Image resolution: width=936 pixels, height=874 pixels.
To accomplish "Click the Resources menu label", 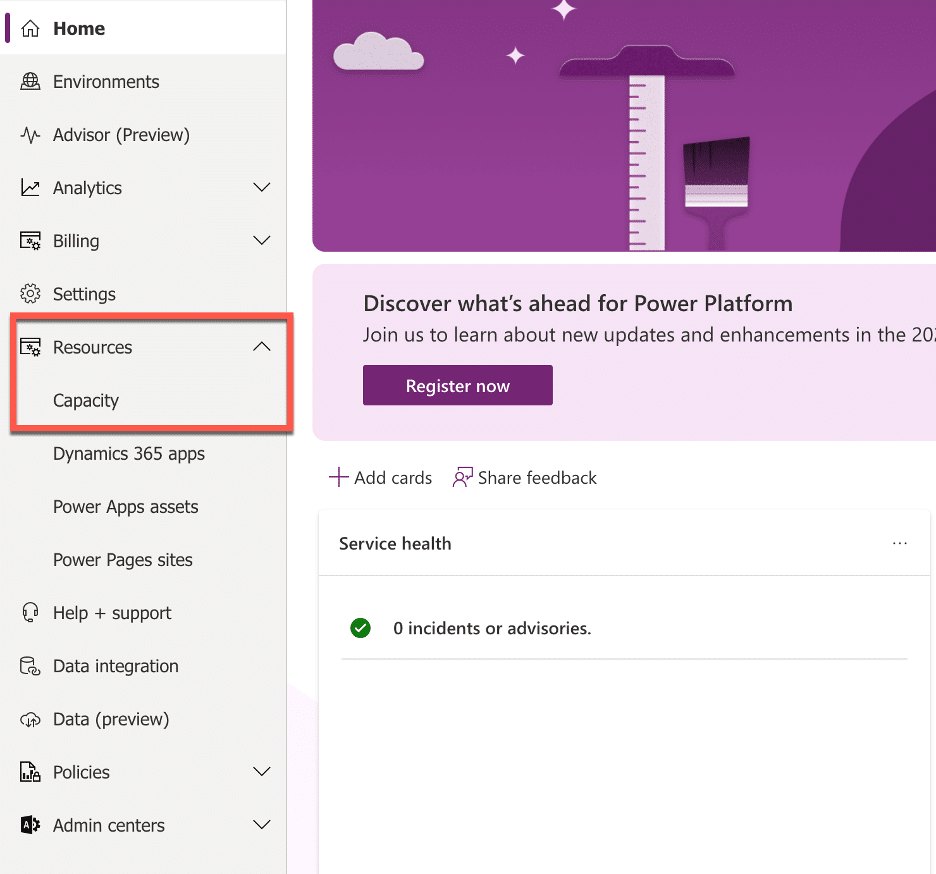I will point(93,347).
